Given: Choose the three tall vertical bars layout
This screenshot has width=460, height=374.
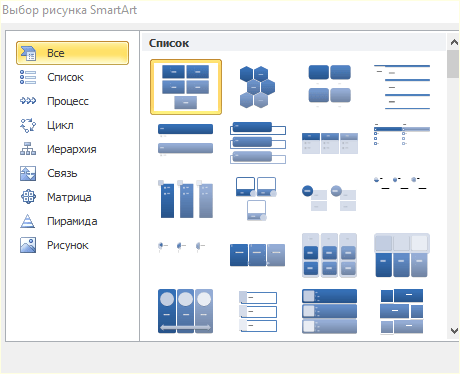Looking at the screenshot, I should [x=185, y=199].
